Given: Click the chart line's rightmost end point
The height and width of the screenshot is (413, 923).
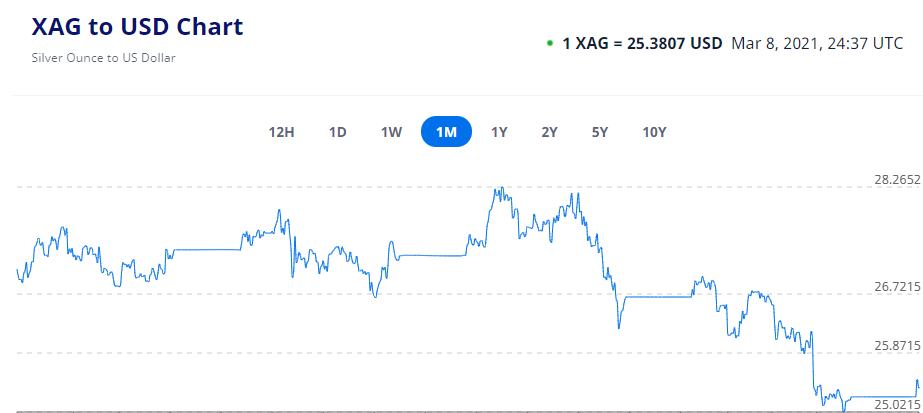Looking at the screenshot, I should click(x=918, y=388).
